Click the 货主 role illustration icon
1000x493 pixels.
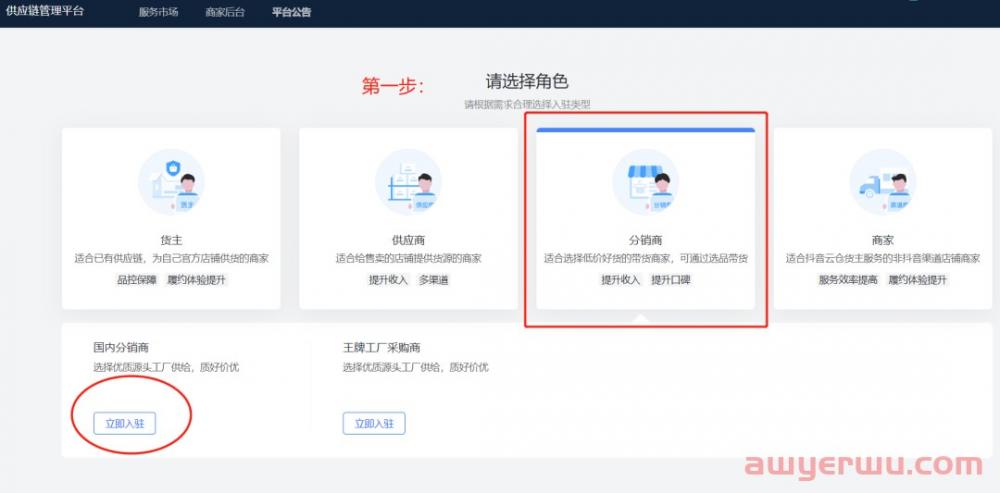[x=171, y=183]
